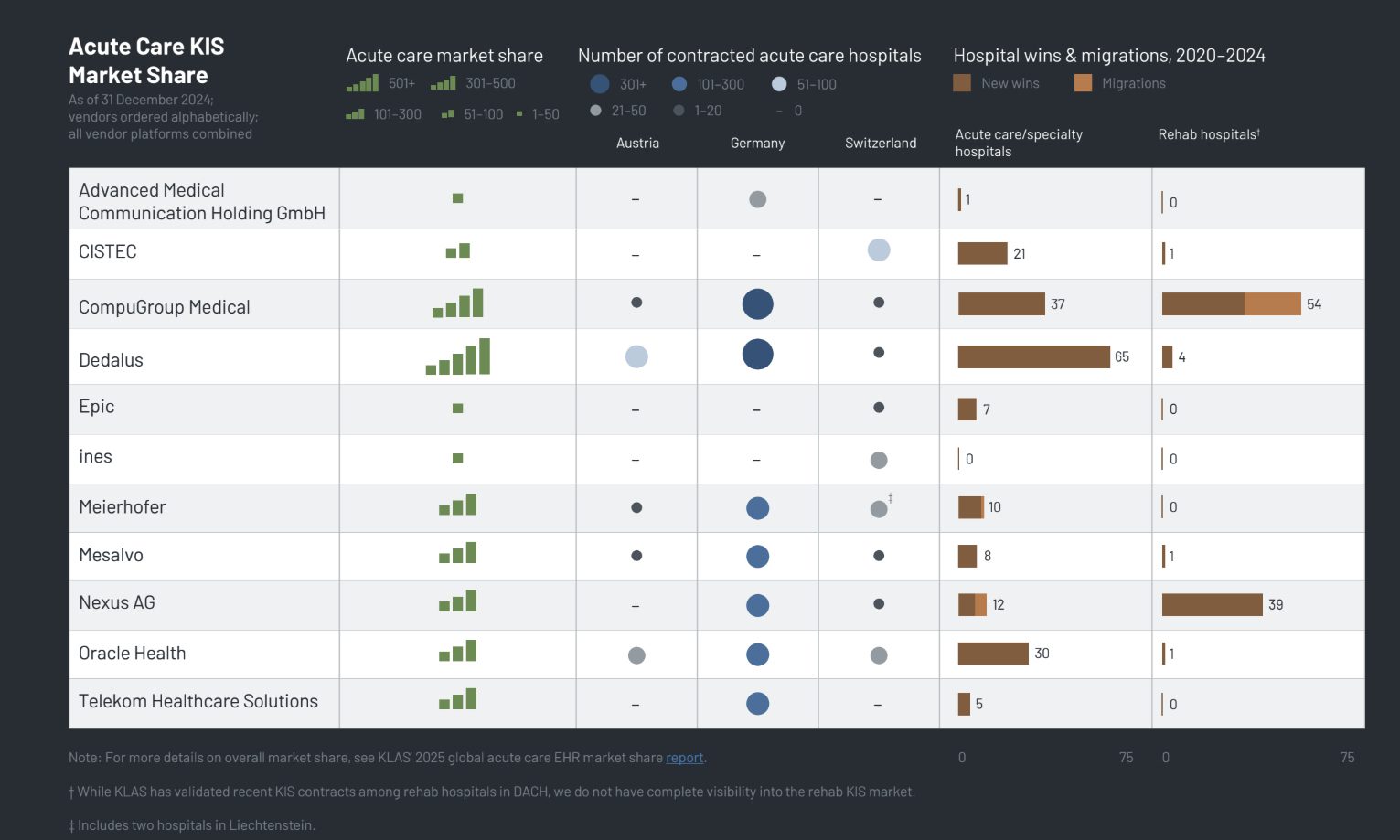Click Meierhofer's Switzerland circle with footnote mark

click(879, 509)
